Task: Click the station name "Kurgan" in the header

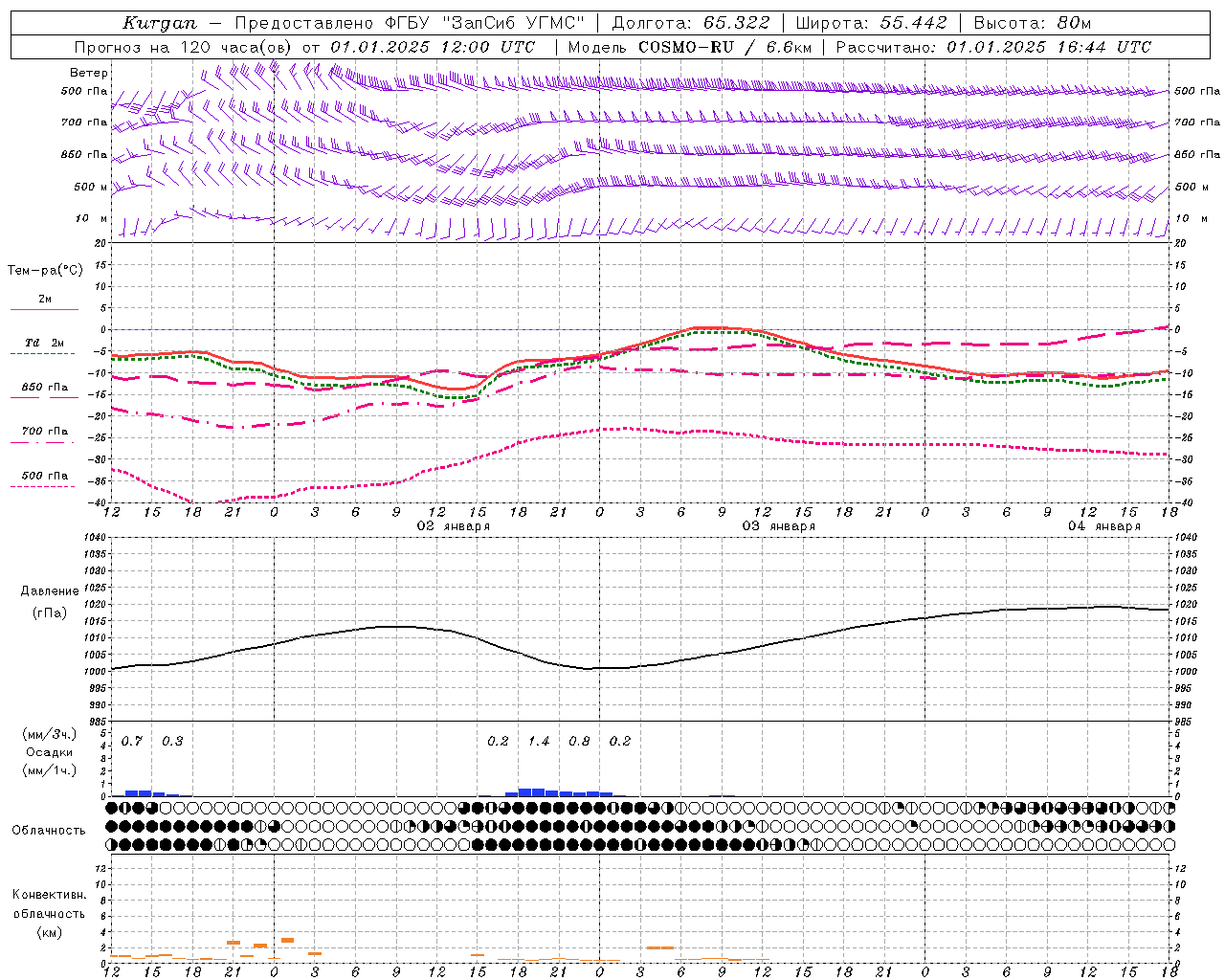Action: tap(160, 23)
